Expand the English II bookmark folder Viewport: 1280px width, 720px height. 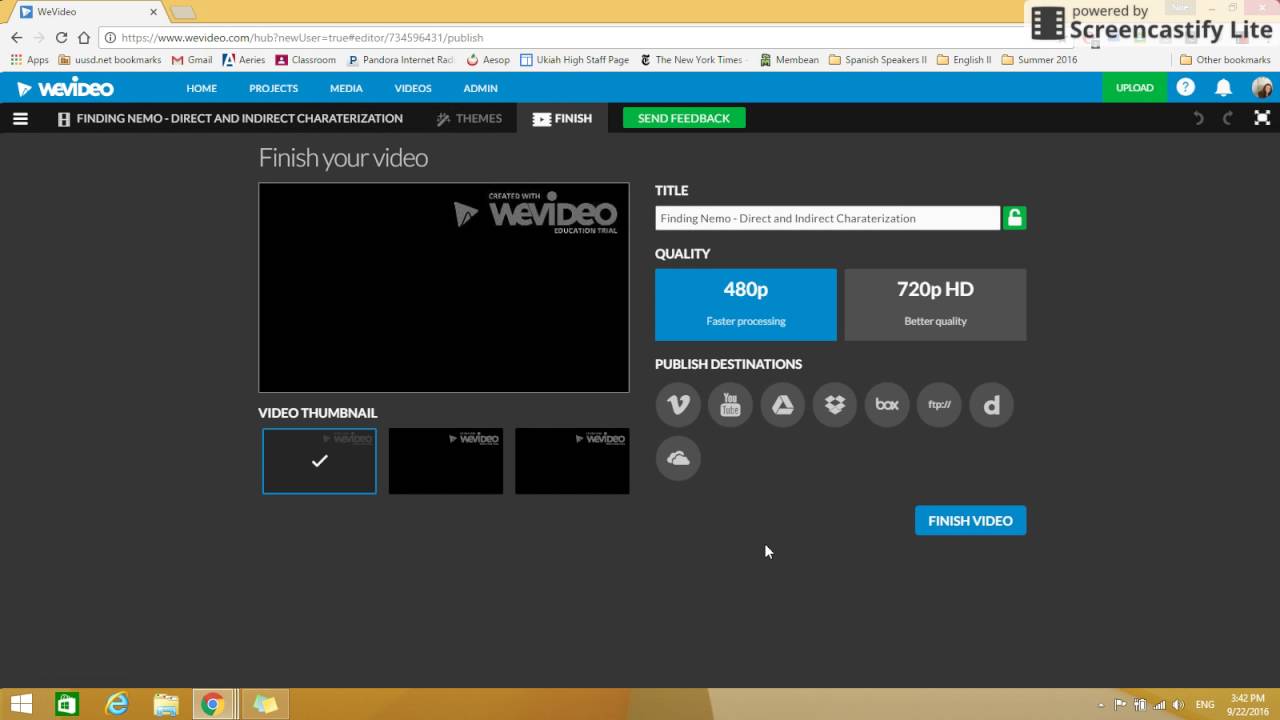pos(964,60)
